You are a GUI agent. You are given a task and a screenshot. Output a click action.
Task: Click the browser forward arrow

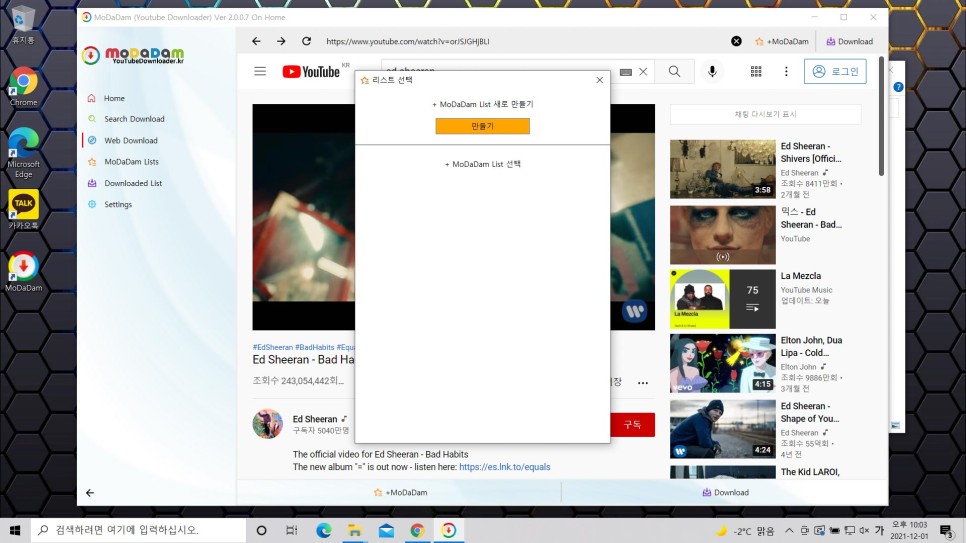click(281, 41)
